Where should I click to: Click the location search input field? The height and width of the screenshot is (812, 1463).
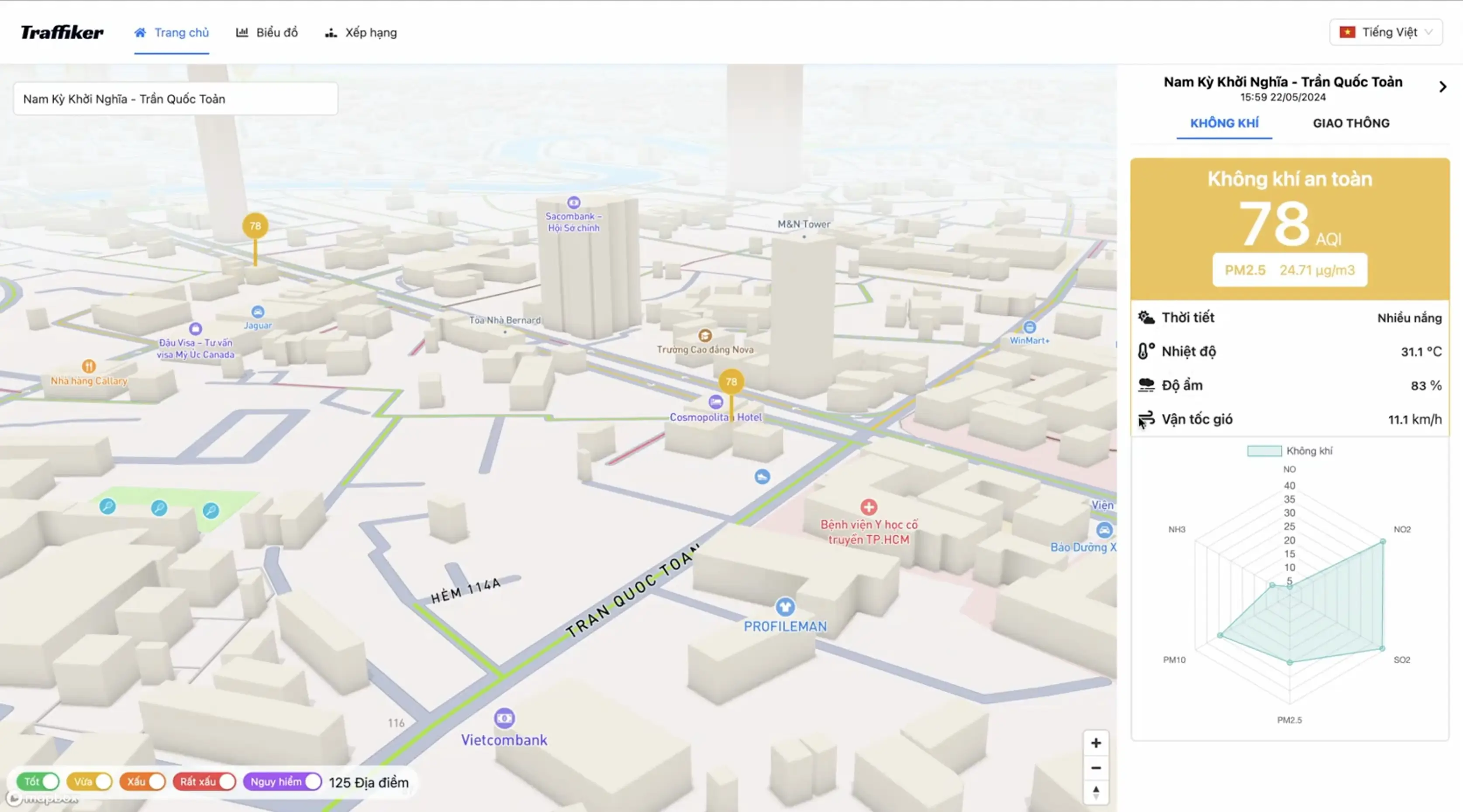pyautogui.click(x=176, y=99)
